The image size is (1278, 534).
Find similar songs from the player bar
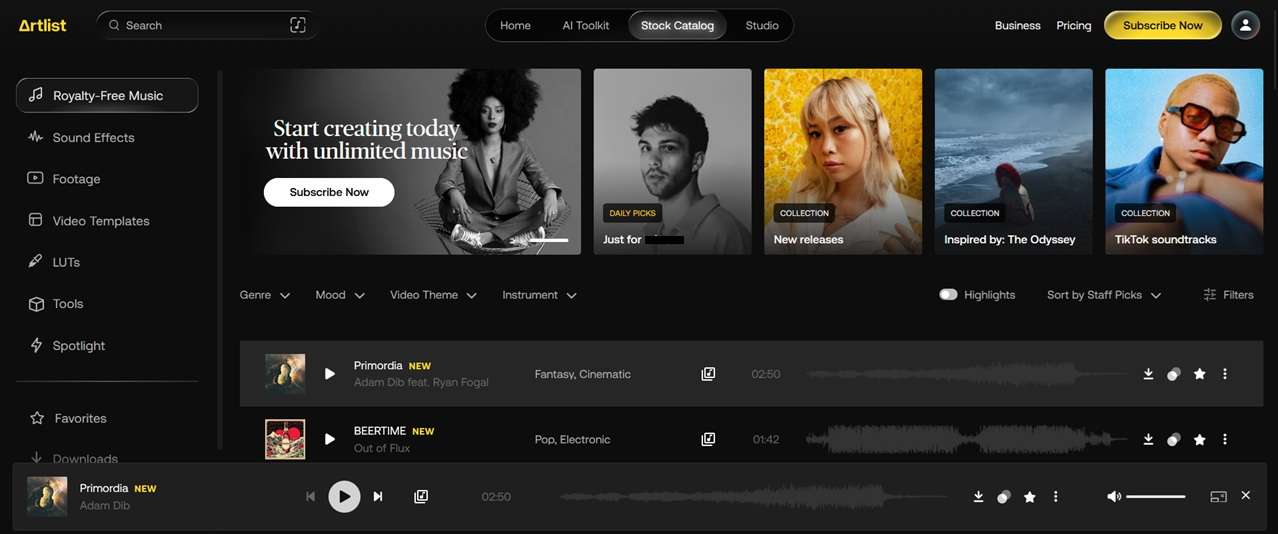coord(421,496)
